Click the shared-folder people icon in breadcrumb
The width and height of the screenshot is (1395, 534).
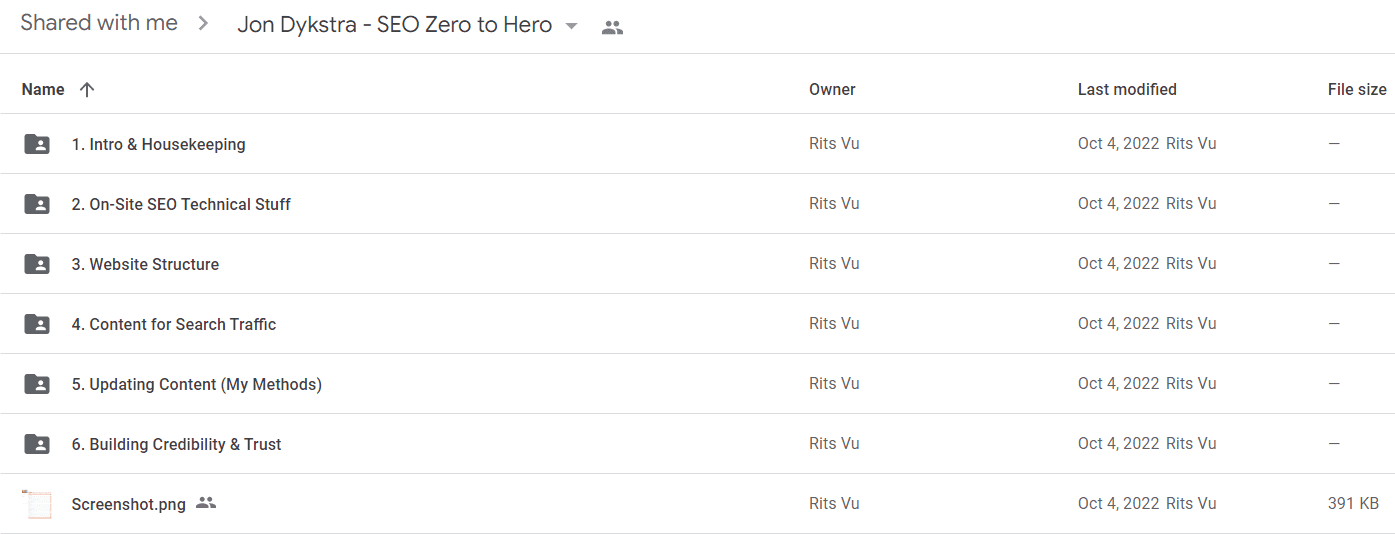coord(613,27)
